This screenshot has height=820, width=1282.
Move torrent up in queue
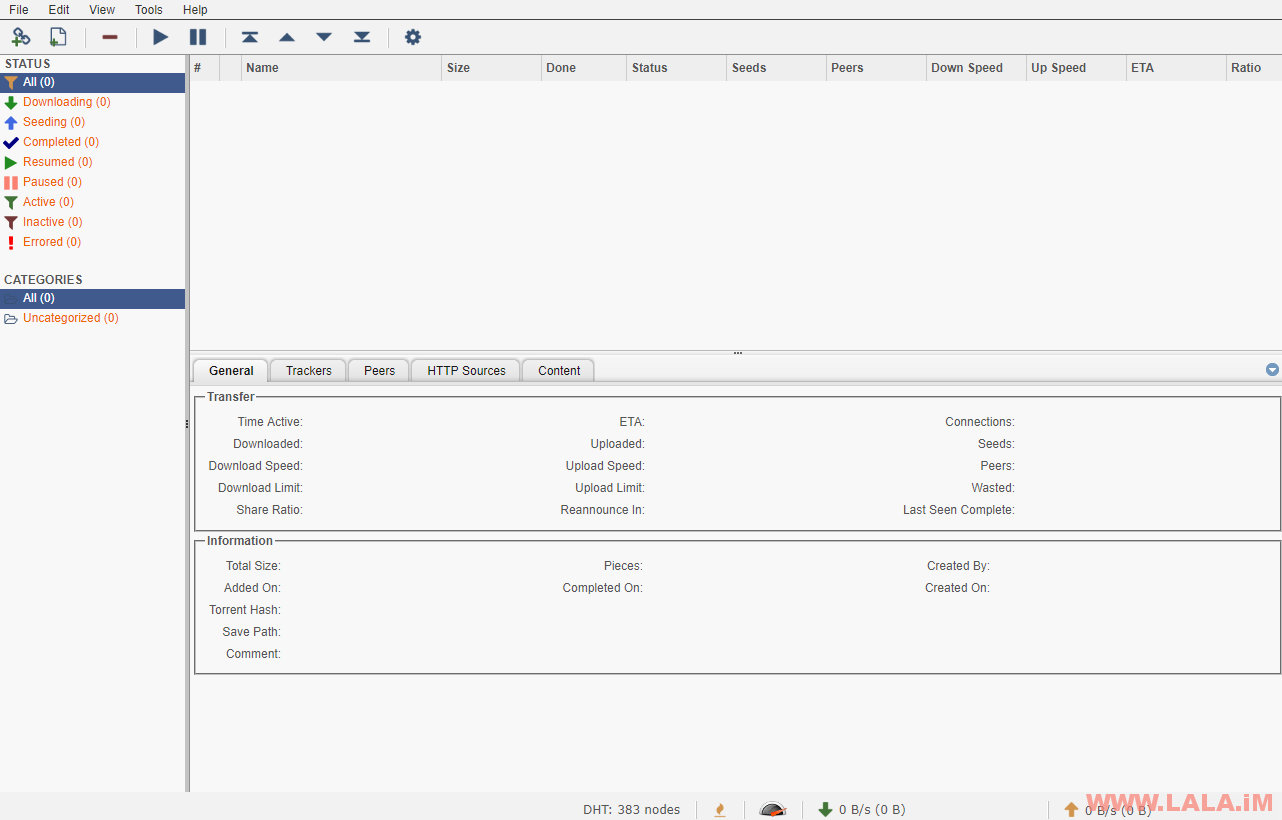pos(287,37)
